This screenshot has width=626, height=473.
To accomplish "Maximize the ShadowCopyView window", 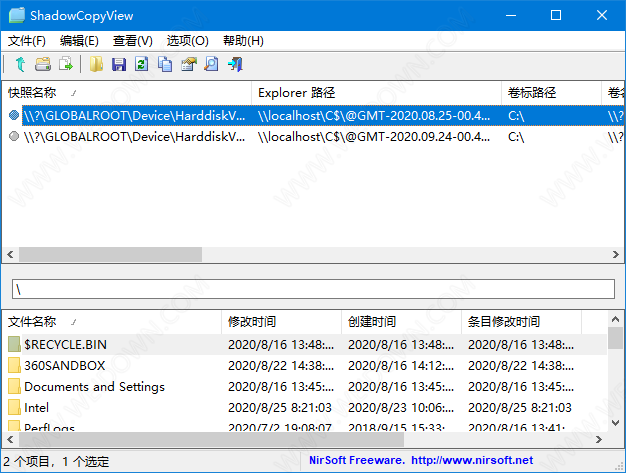I will (x=556, y=15).
